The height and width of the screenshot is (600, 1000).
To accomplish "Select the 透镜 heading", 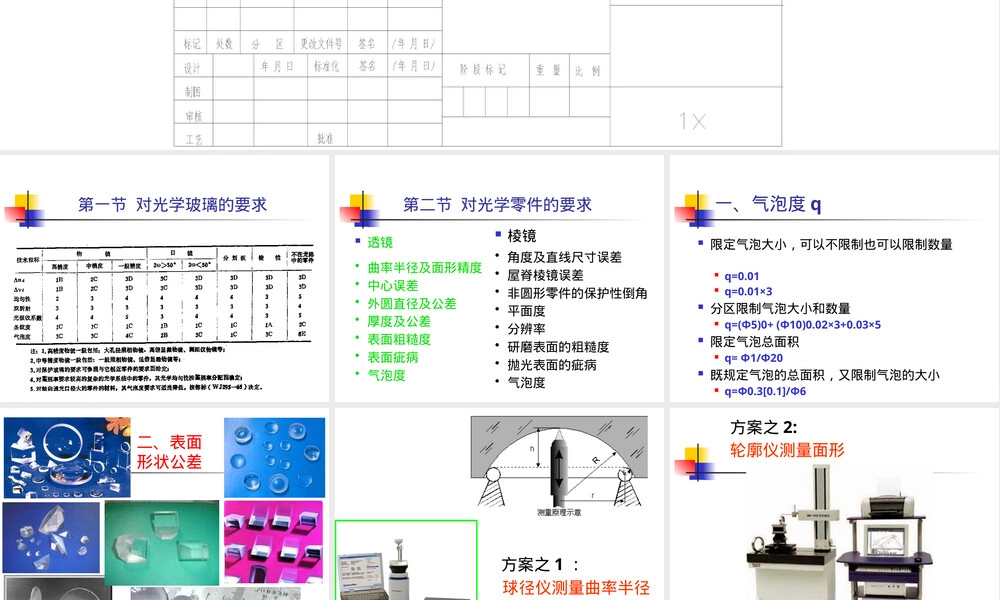I will point(379,242).
